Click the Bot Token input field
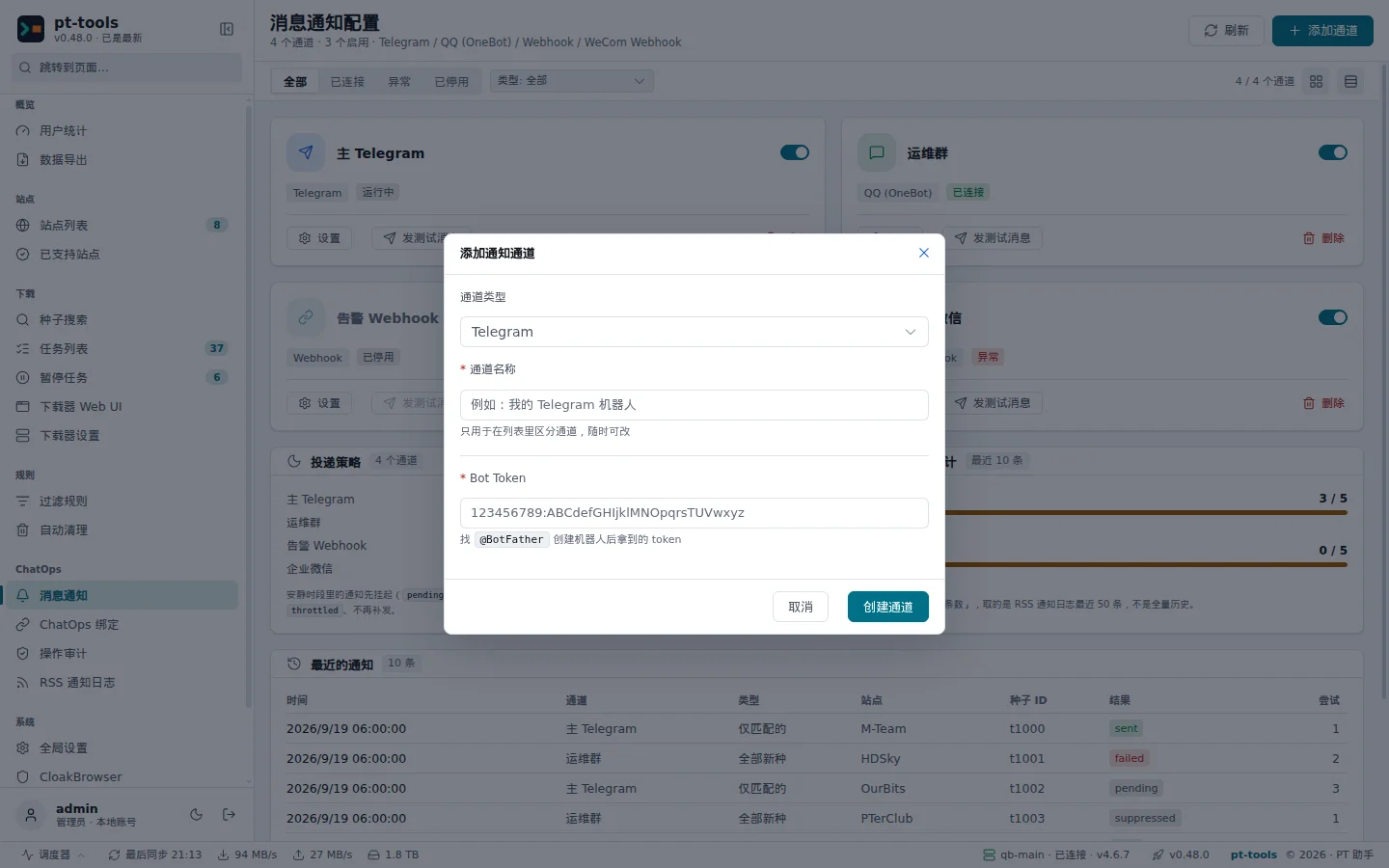 (x=694, y=513)
